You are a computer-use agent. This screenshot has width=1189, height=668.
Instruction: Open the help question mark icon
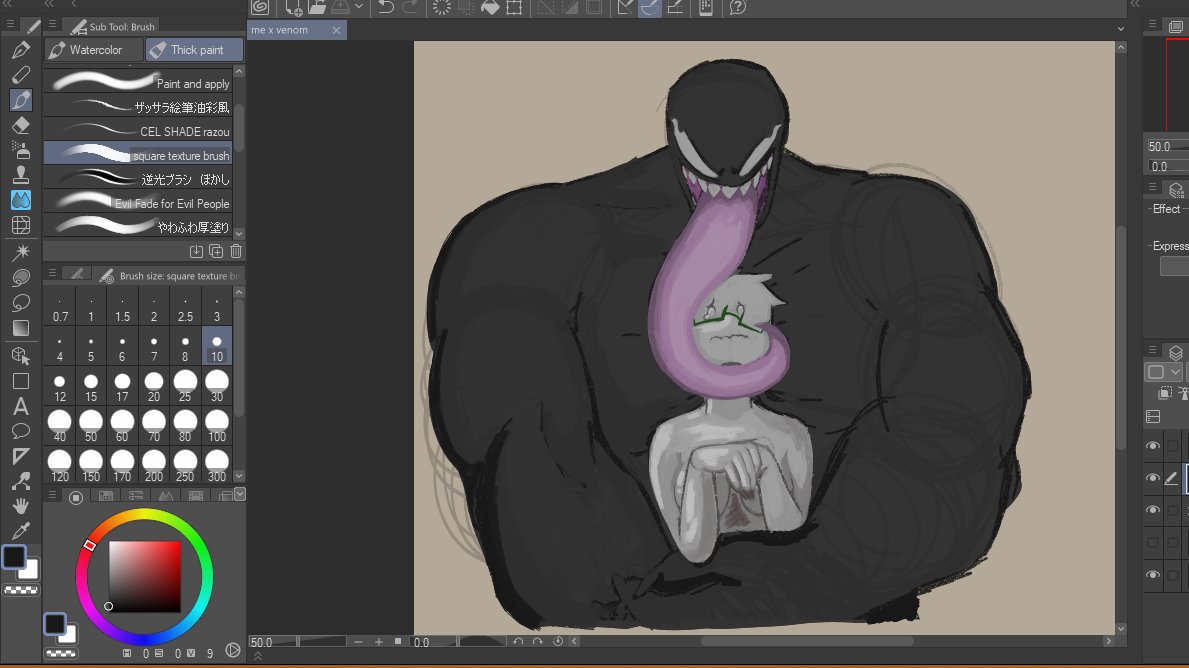[737, 8]
